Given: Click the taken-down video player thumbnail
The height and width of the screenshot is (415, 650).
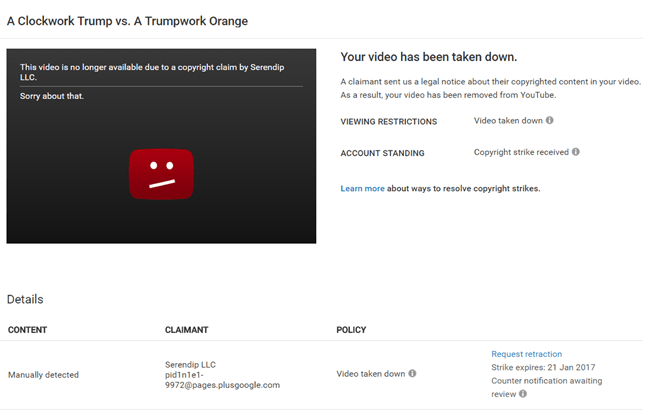Looking at the screenshot, I should [161, 146].
